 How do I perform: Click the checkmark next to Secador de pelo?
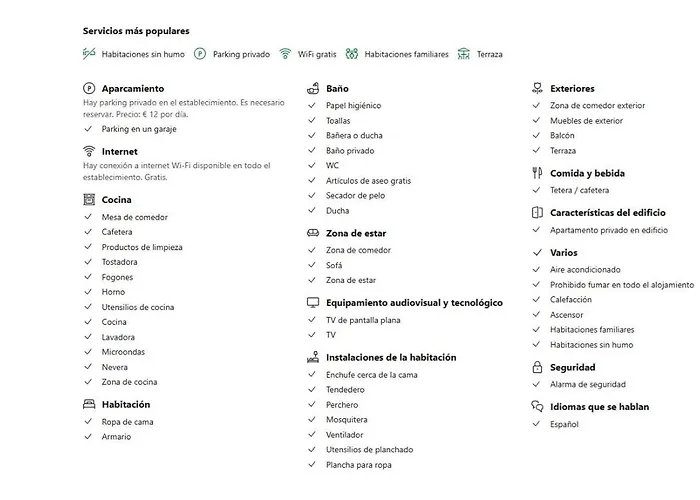312,196
